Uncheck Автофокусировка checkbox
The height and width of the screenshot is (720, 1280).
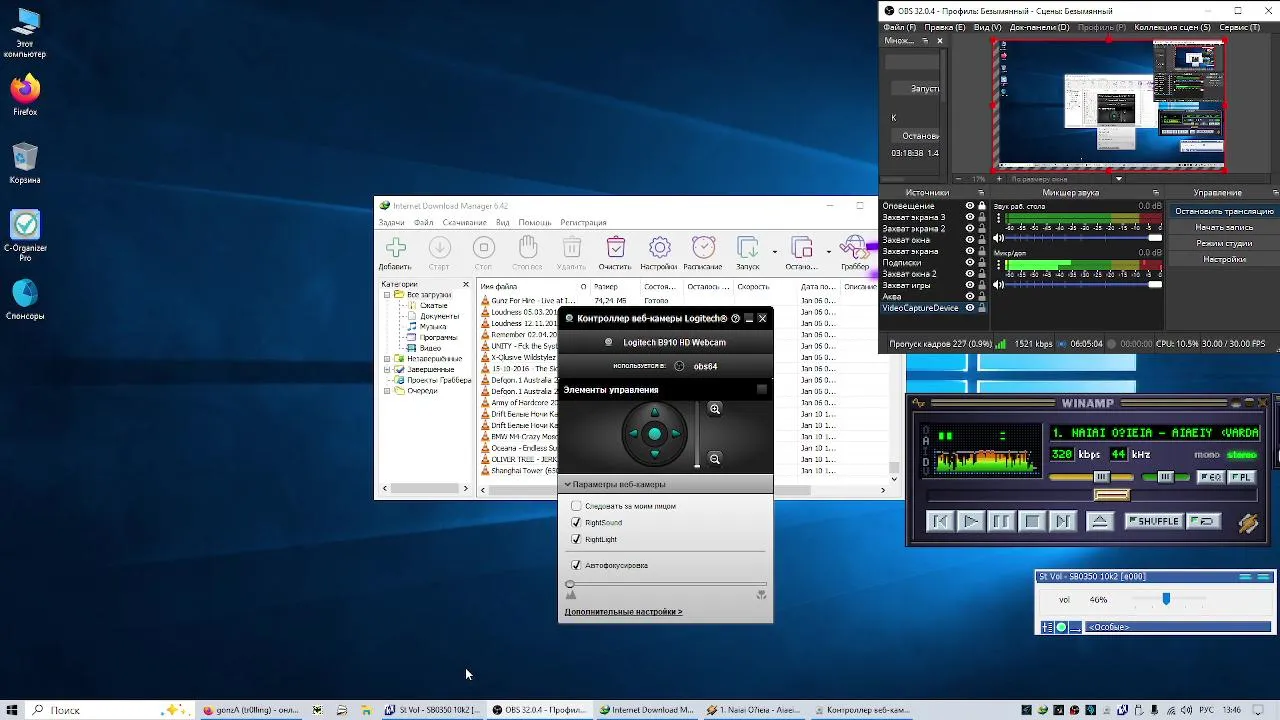click(576, 566)
